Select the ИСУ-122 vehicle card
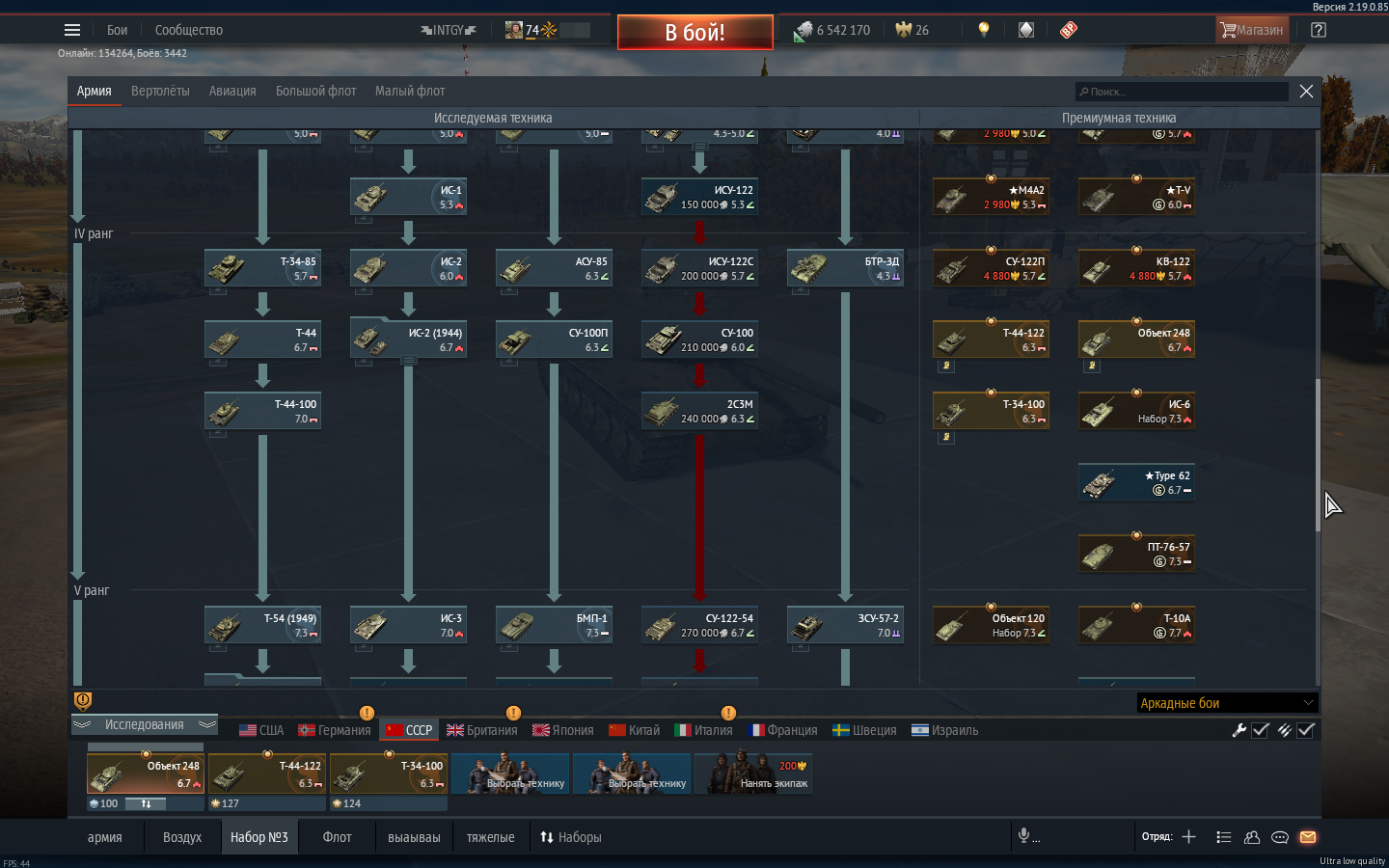This screenshot has height=868, width=1389. coord(699,197)
